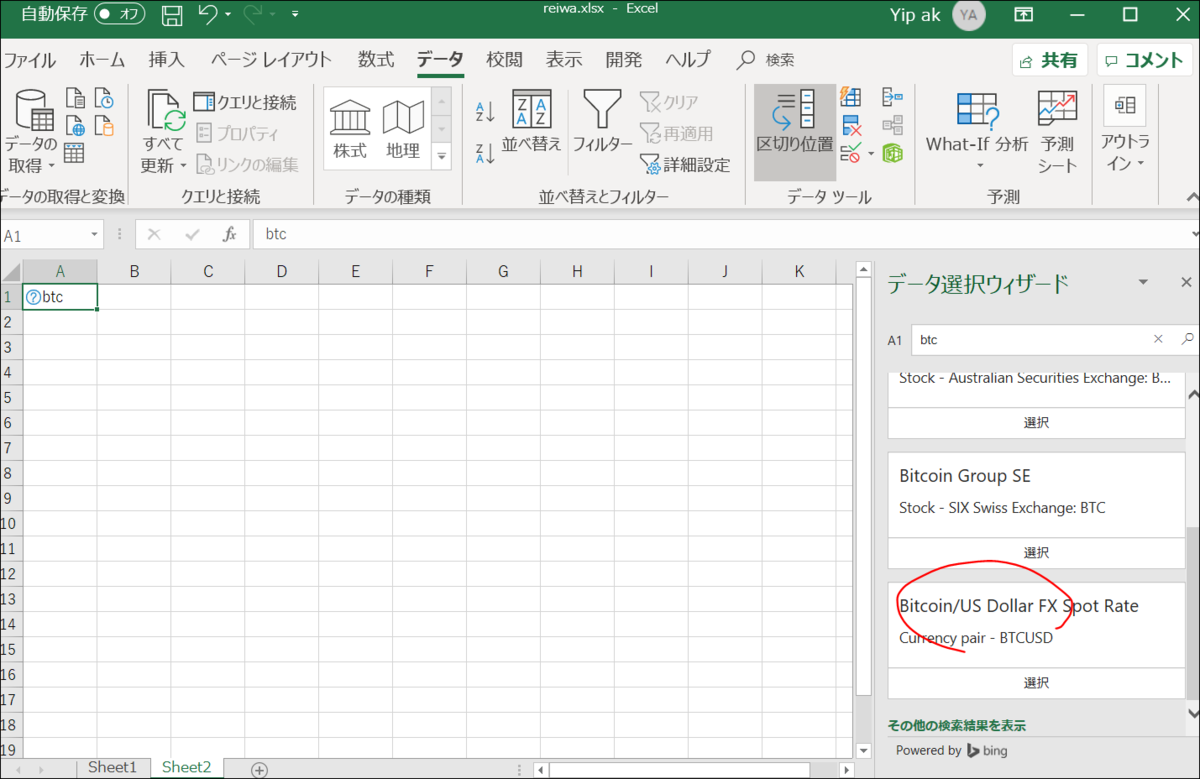The width and height of the screenshot is (1200, 779).
Task: Click the ribbon display options icon
Action: tap(1023, 15)
